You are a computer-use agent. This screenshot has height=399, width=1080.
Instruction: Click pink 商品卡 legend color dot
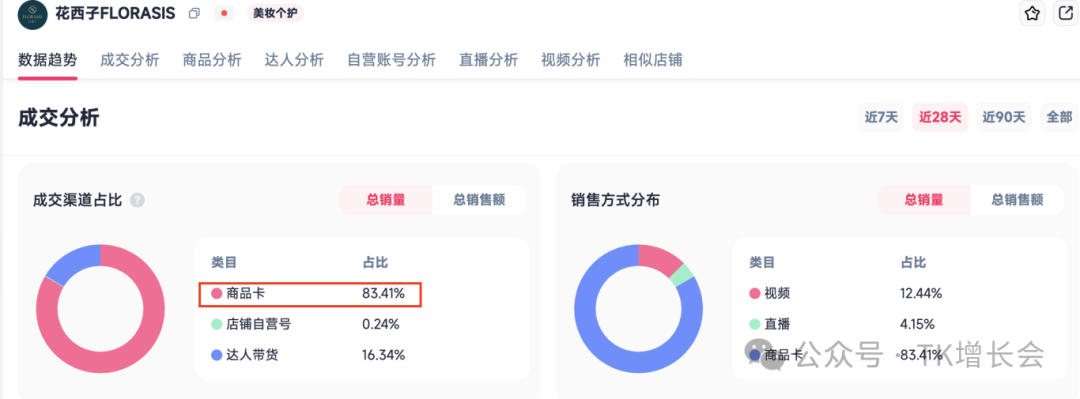coord(217,294)
